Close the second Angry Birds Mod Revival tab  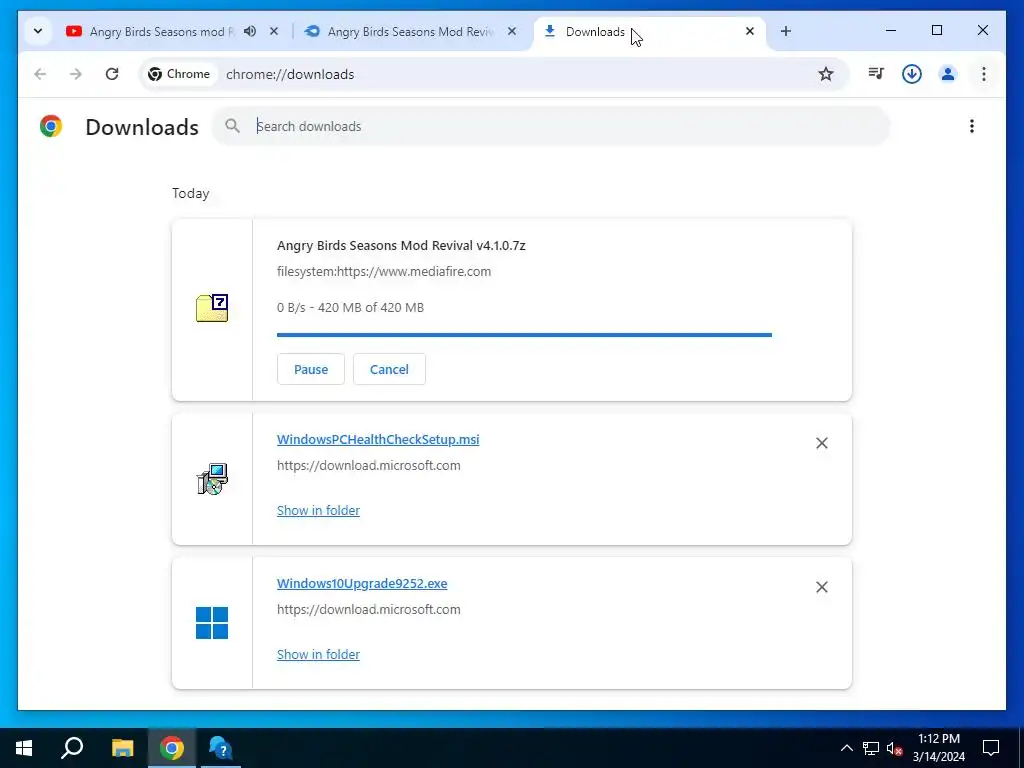coord(512,31)
